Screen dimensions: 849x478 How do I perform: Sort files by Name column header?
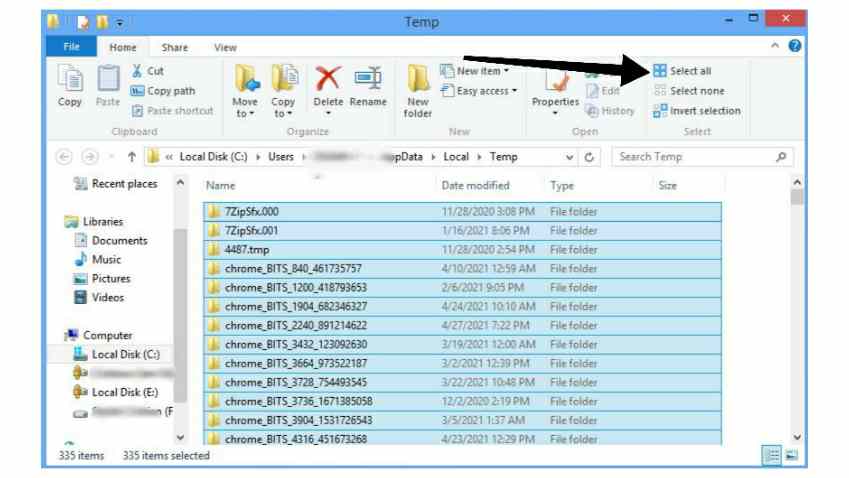click(x=220, y=186)
